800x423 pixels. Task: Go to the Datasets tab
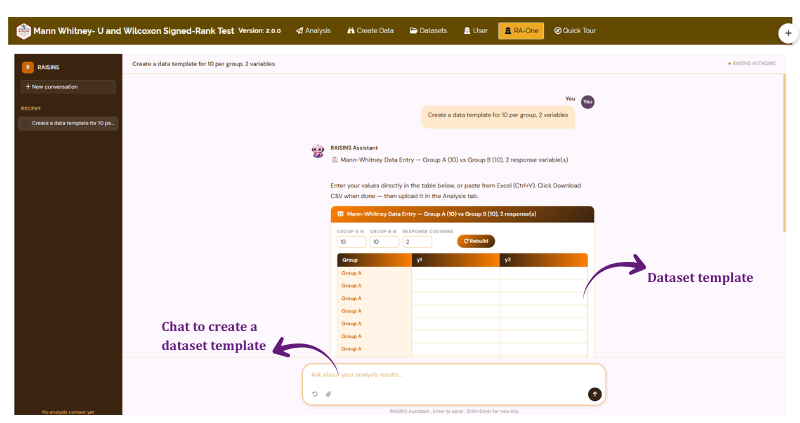429,31
